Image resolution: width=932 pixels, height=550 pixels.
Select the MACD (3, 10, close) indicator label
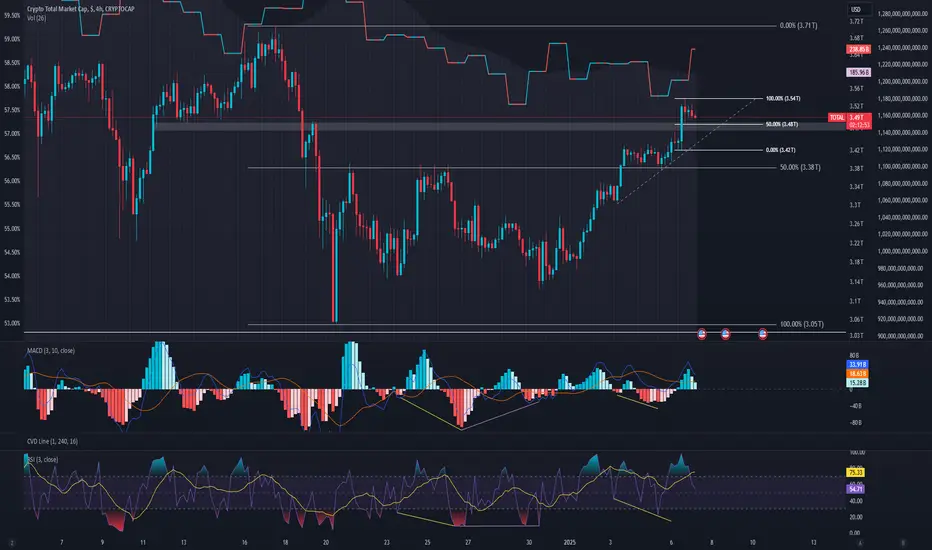click(x=51, y=351)
